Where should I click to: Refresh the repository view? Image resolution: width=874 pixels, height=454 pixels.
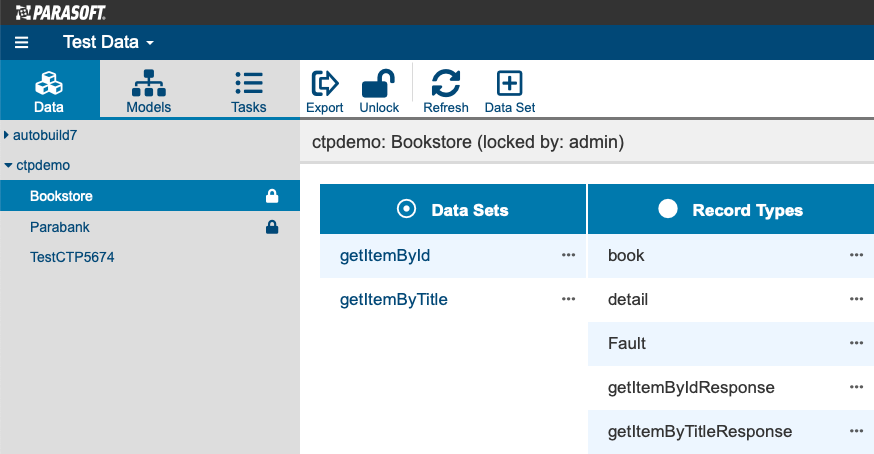(x=446, y=91)
